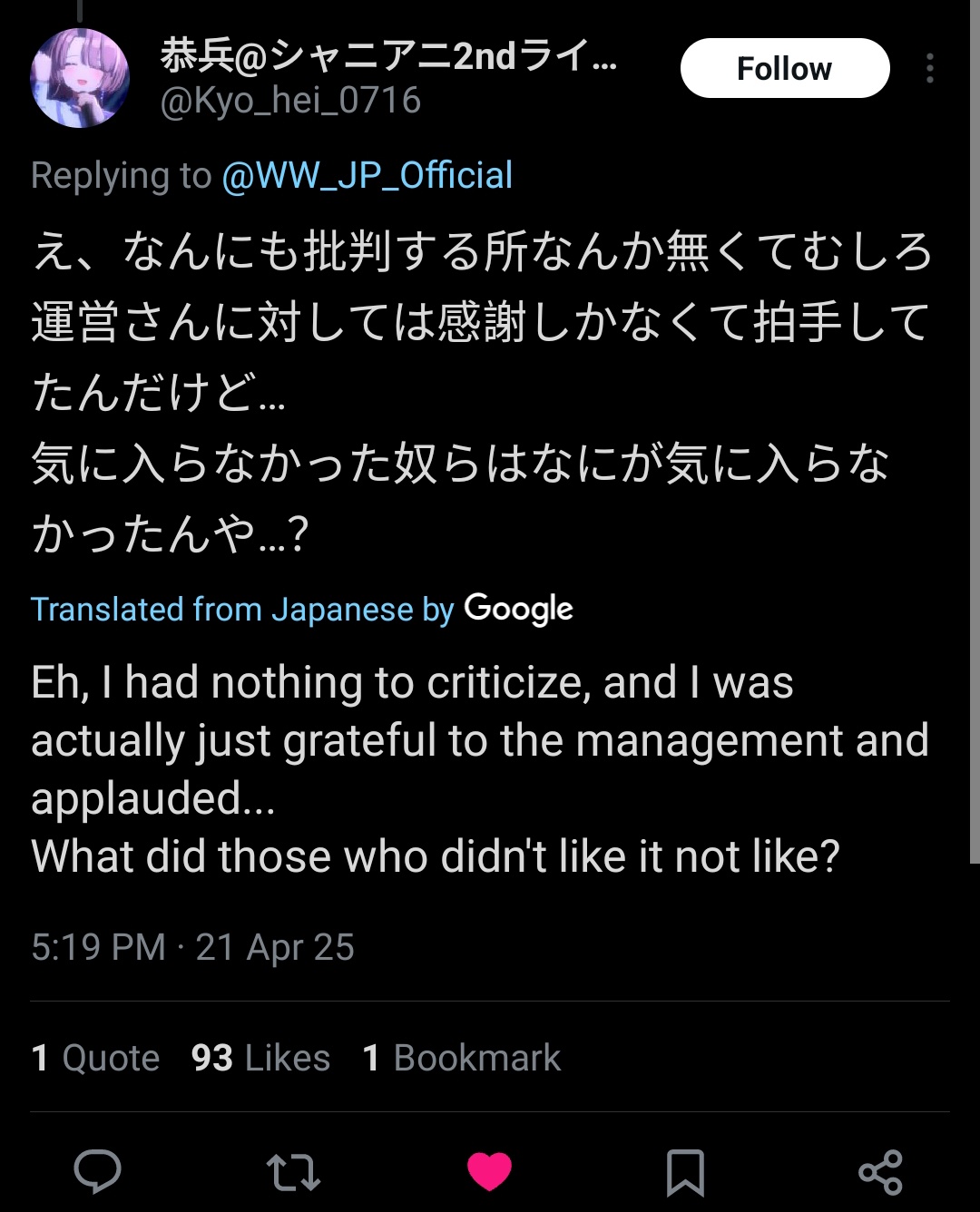Open the @WW_JP_Official mention link
This screenshot has height=1212, width=980.
[x=367, y=175]
